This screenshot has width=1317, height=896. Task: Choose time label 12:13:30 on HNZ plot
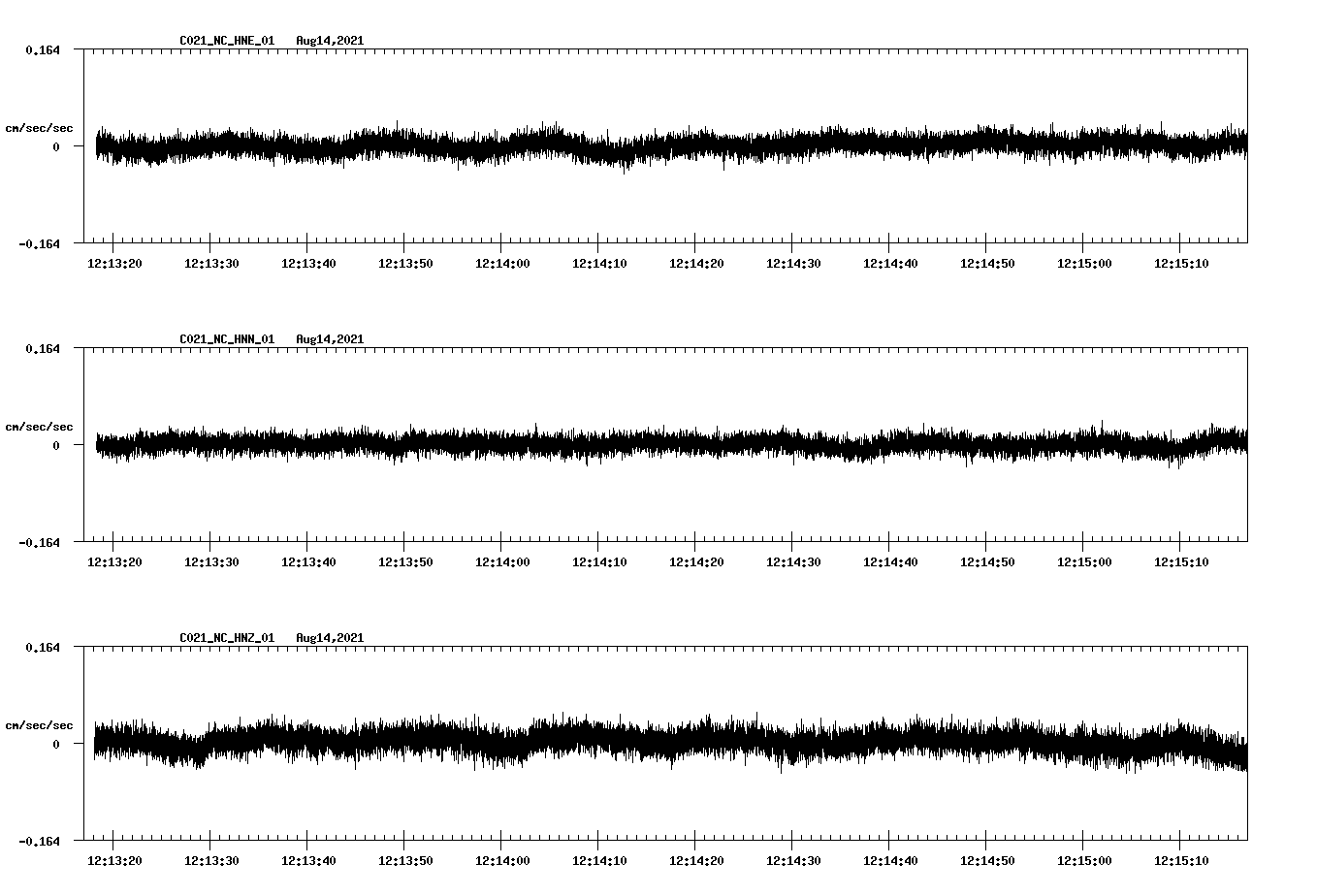coord(211,860)
